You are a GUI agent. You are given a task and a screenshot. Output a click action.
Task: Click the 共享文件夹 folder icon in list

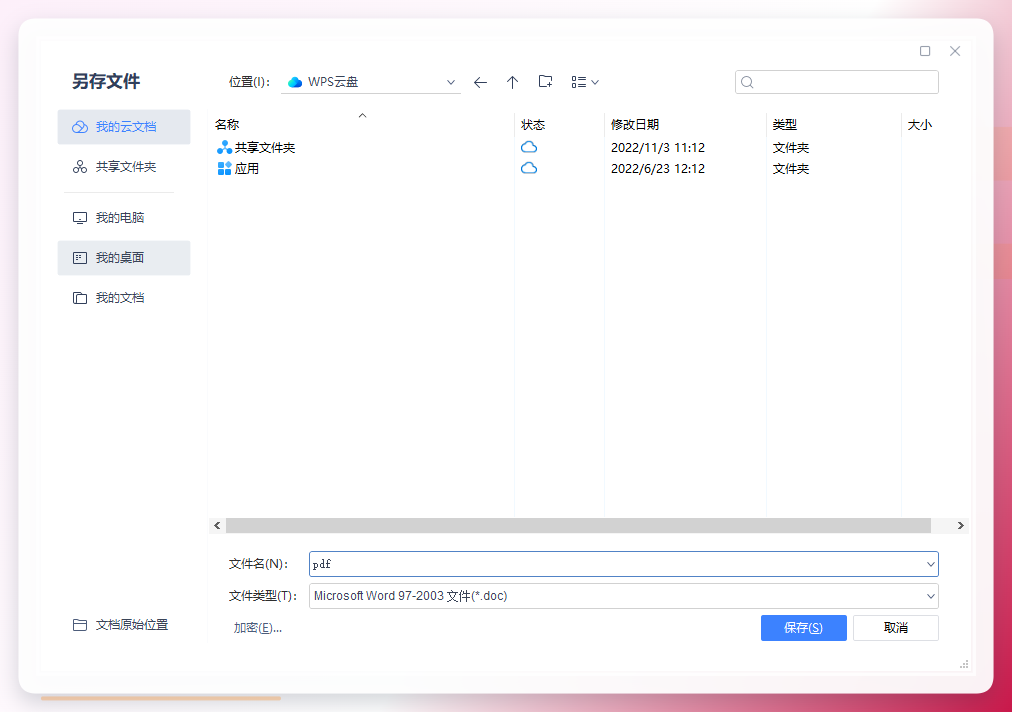[x=224, y=147]
